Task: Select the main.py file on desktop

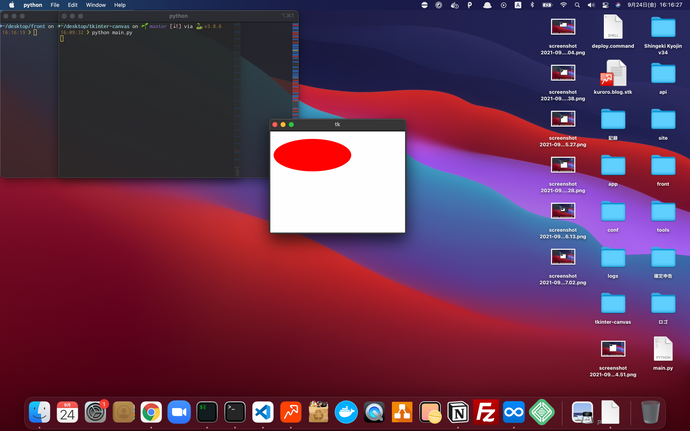Action: [x=662, y=350]
